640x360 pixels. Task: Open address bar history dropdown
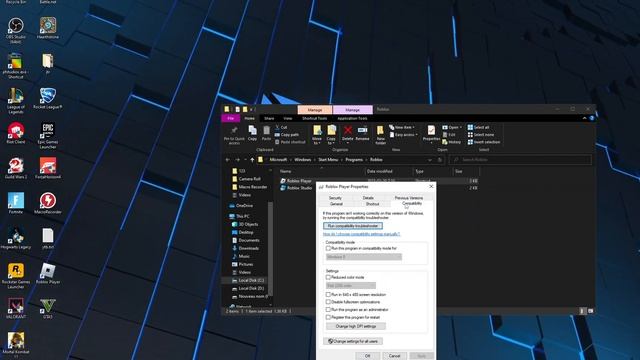click(429, 160)
